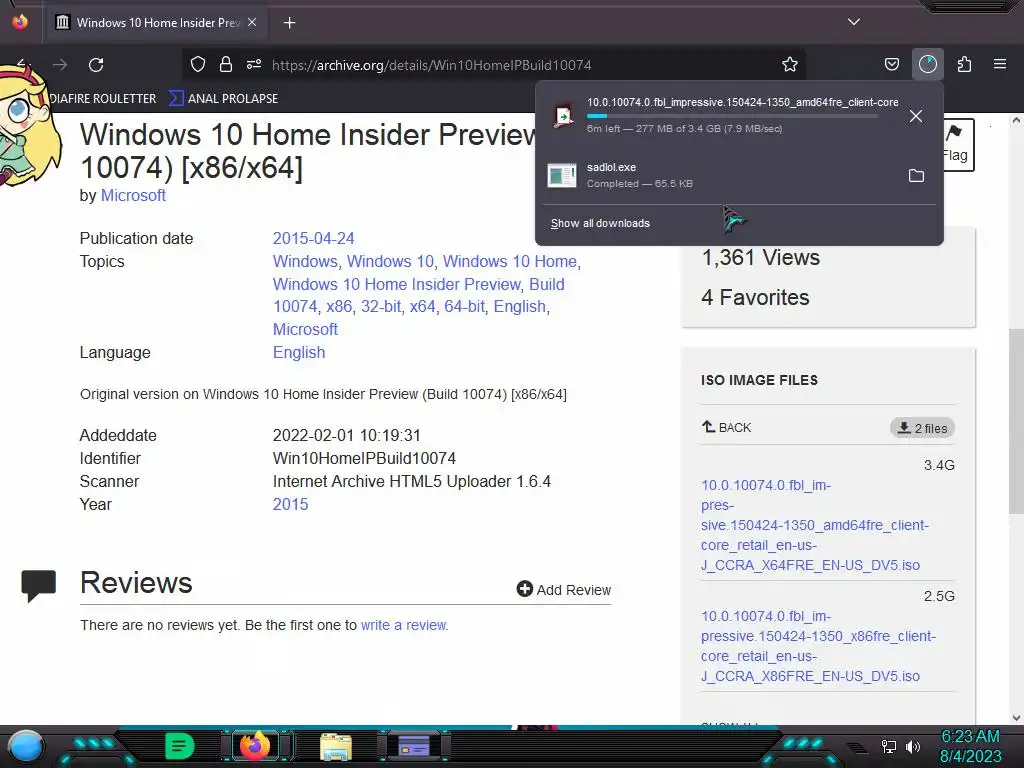Flag this item button
1024x768 pixels.
[x=956, y=144]
